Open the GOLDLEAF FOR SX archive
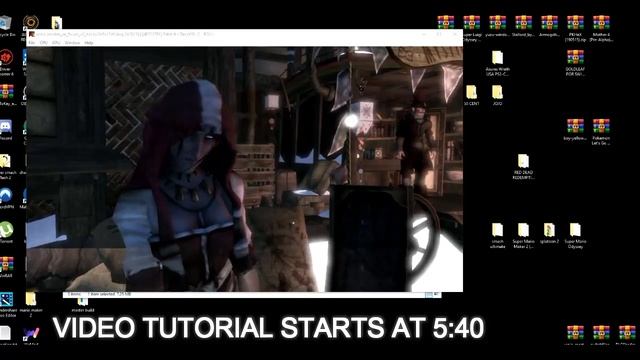The image size is (640, 360). (x=575, y=63)
